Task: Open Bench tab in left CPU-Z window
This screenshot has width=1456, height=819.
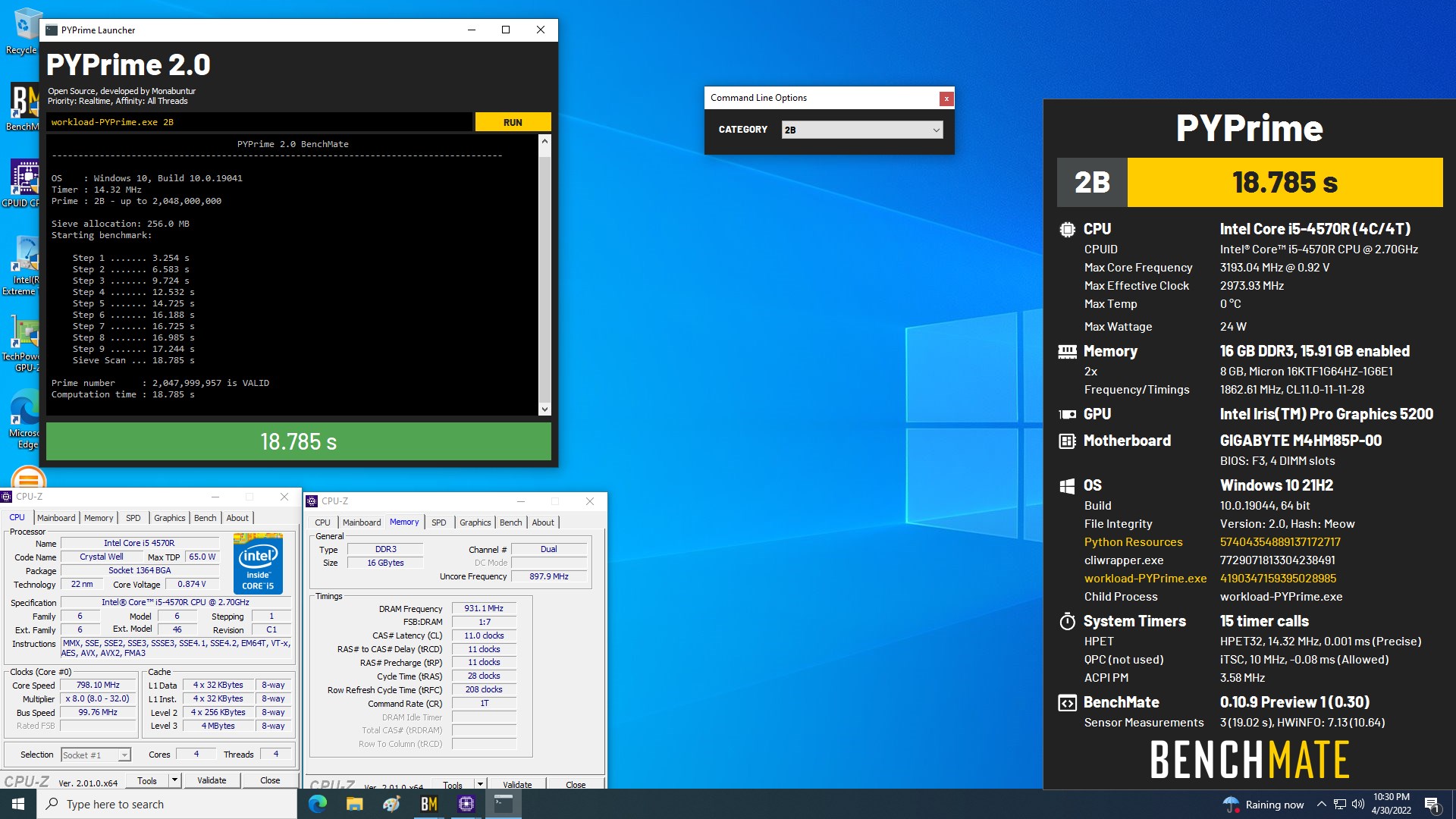Action: point(205,518)
